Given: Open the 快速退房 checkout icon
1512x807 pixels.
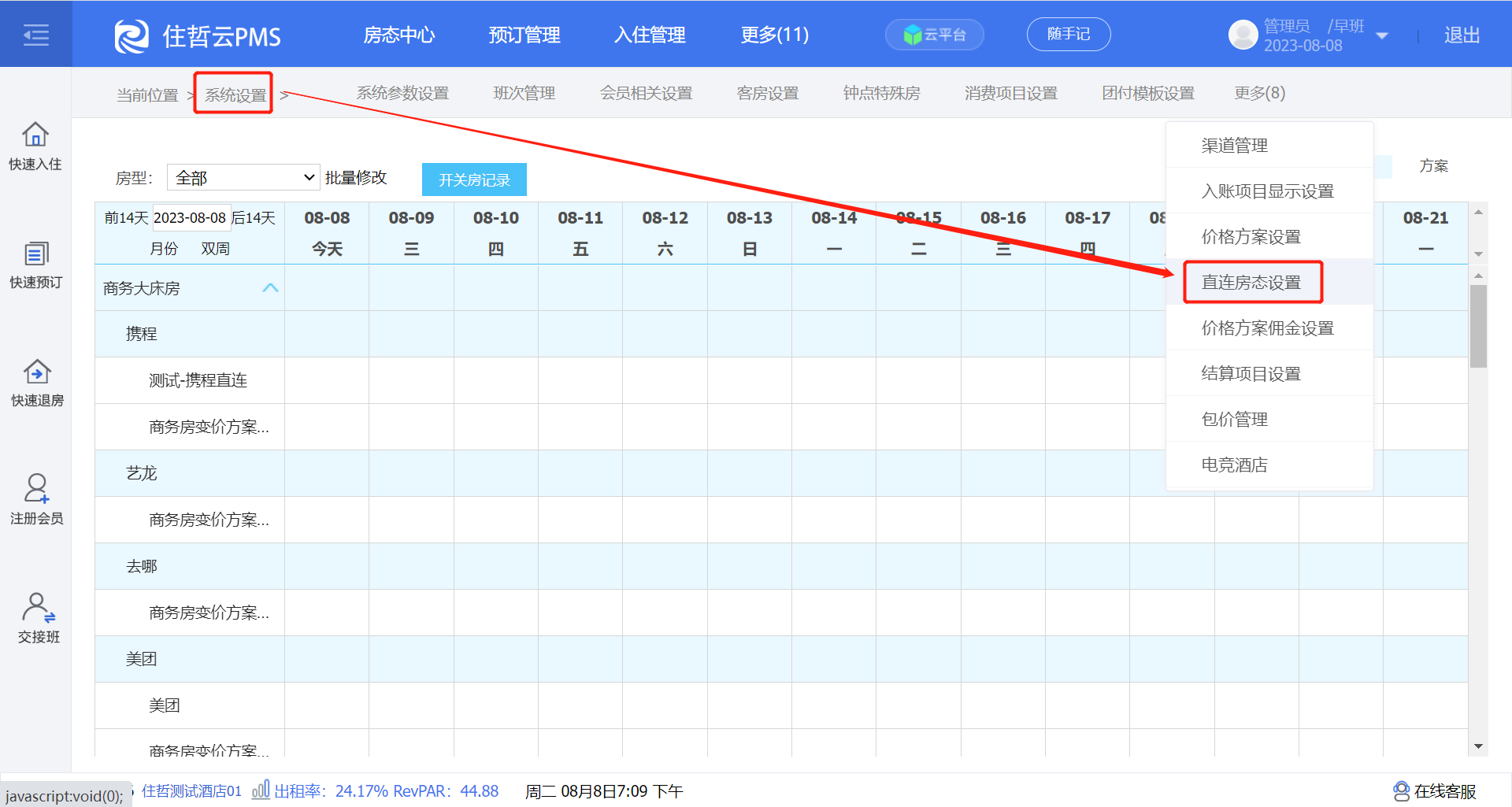Looking at the screenshot, I should tap(36, 372).
